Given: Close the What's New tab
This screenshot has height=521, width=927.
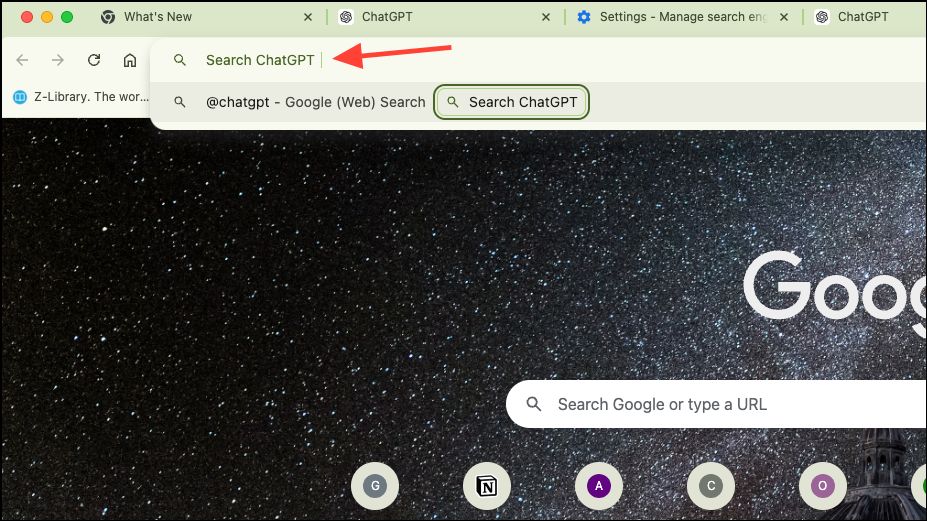Looking at the screenshot, I should [308, 17].
